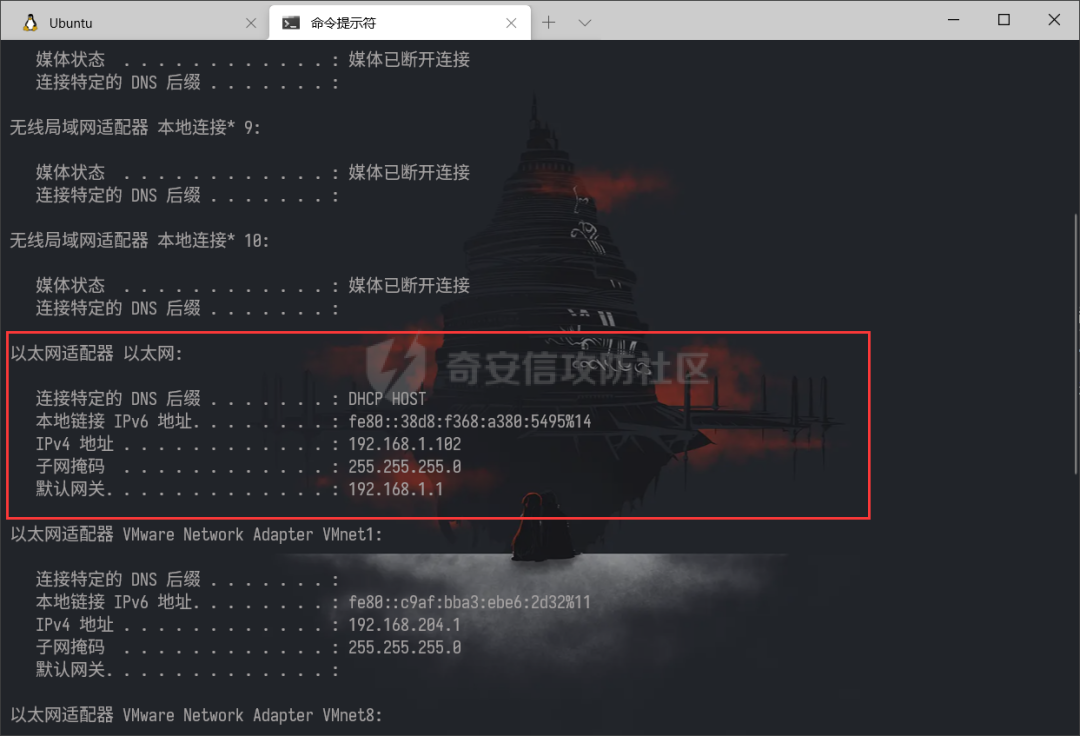Screen dimensions: 1080x736
Task: Expand the new tab profile dropdown chevron
Action: coord(585,23)
